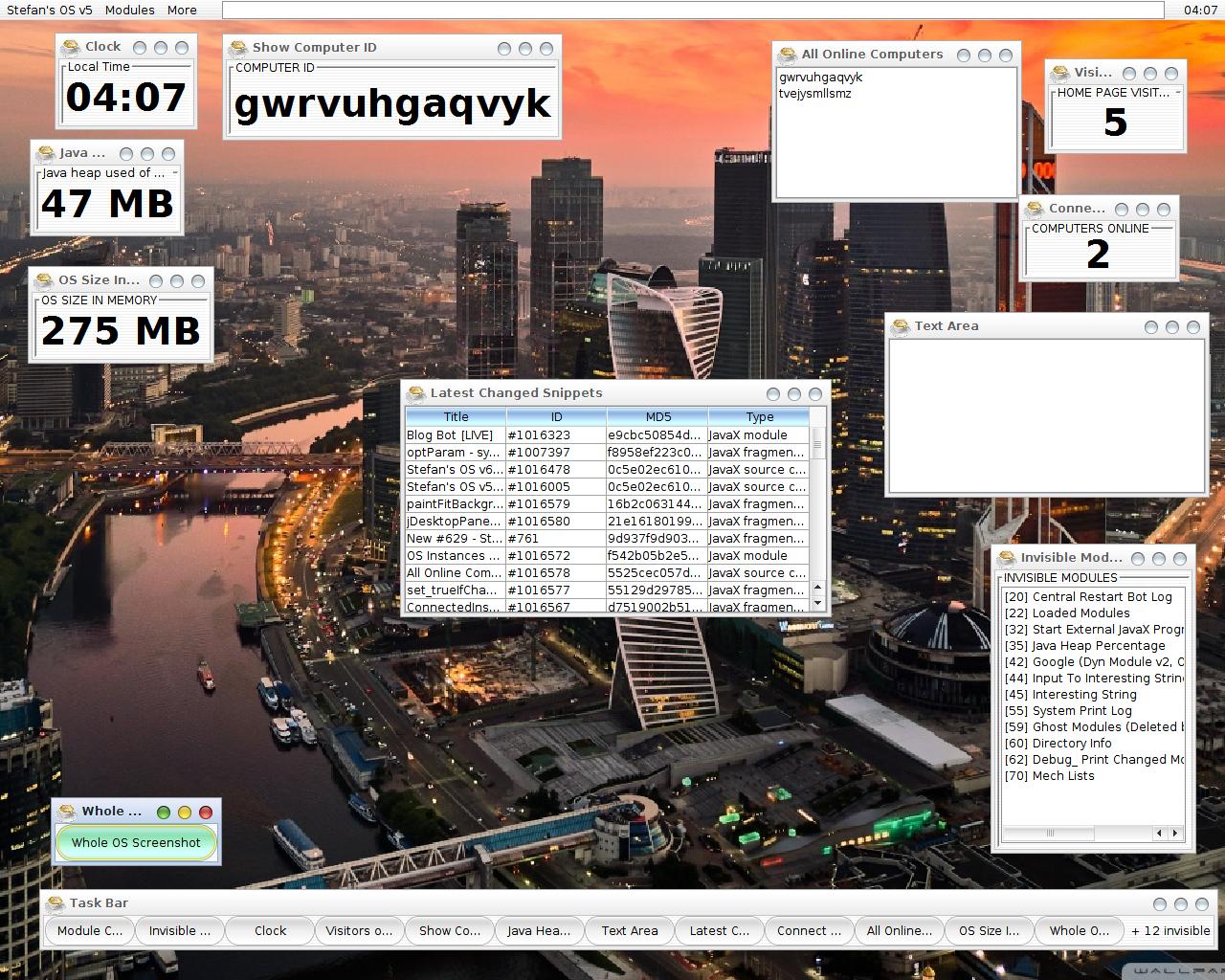Click the Text Area window title icon
1225x980 pixels.
tap(900, 327)
